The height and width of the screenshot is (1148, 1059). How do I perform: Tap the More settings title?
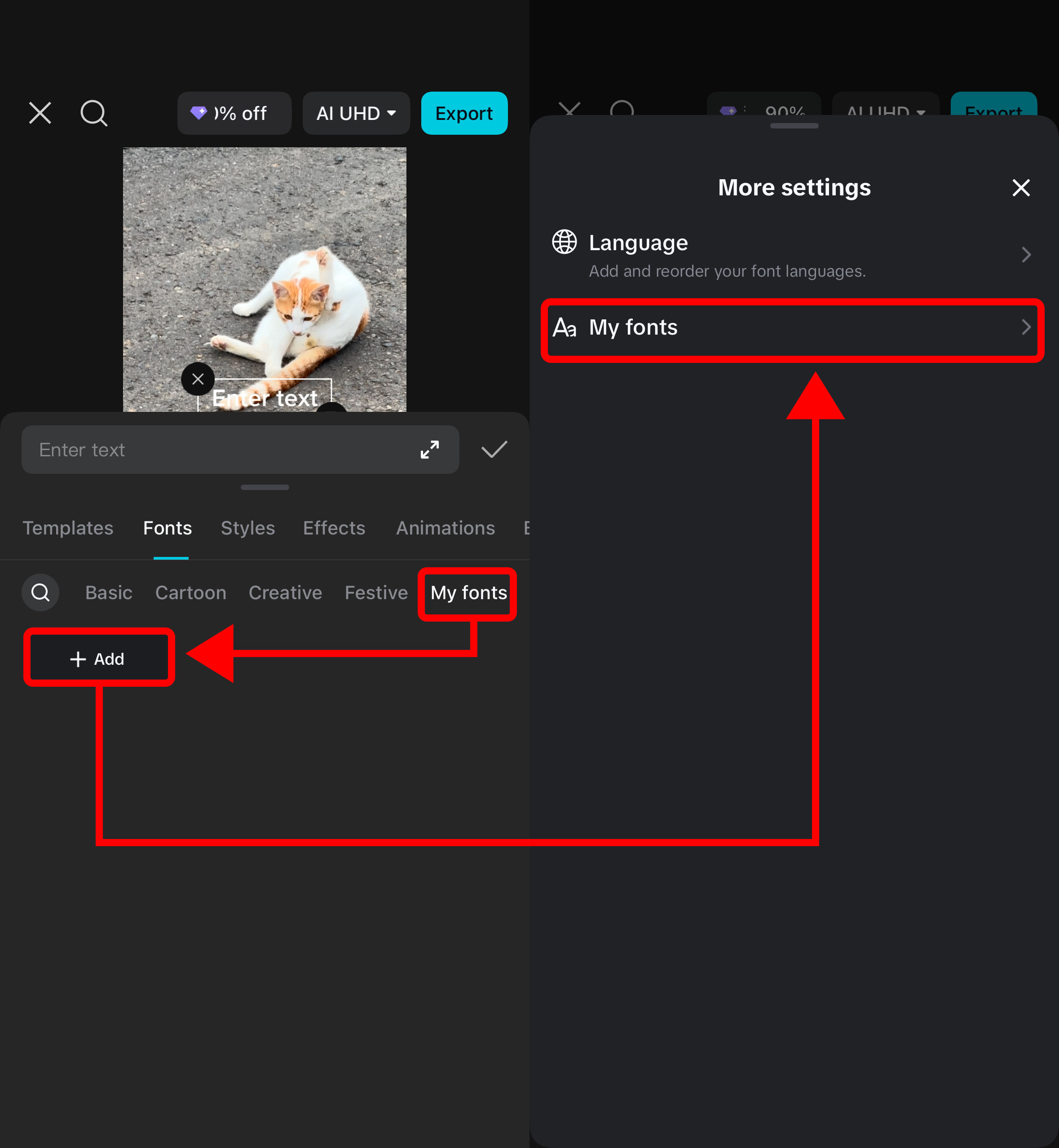pyautogui.click(x=794, y=187)
